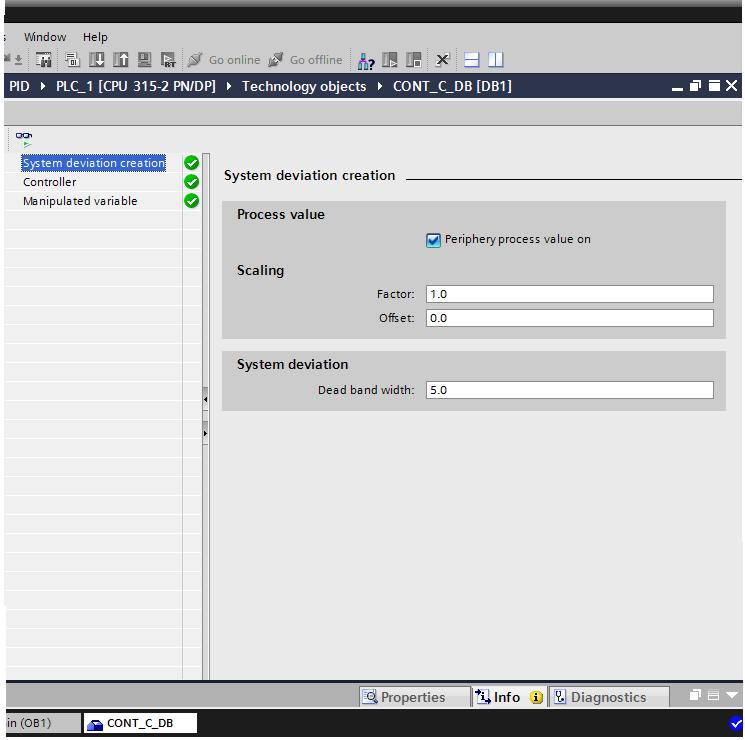The image size is (745, 740).
Task: Select CONT_C_DB [DB1] in the breadcrumb
Action: (452, 86)
